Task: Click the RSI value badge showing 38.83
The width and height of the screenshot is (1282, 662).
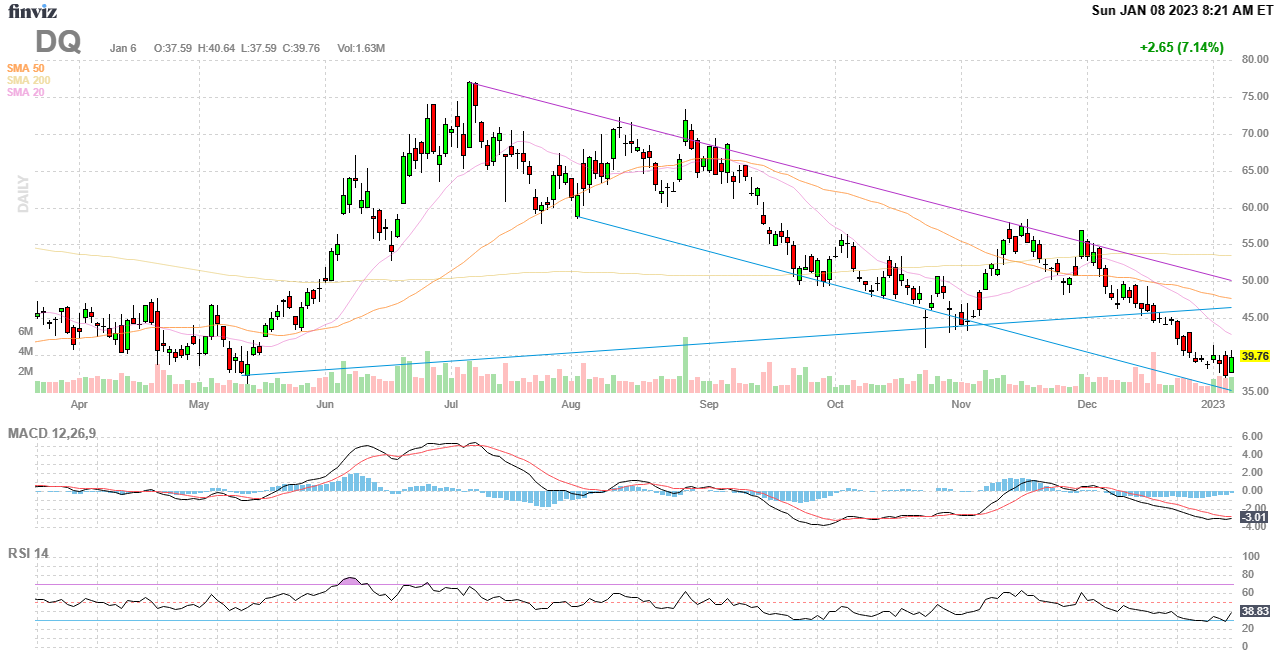Action: point(1254,611)
